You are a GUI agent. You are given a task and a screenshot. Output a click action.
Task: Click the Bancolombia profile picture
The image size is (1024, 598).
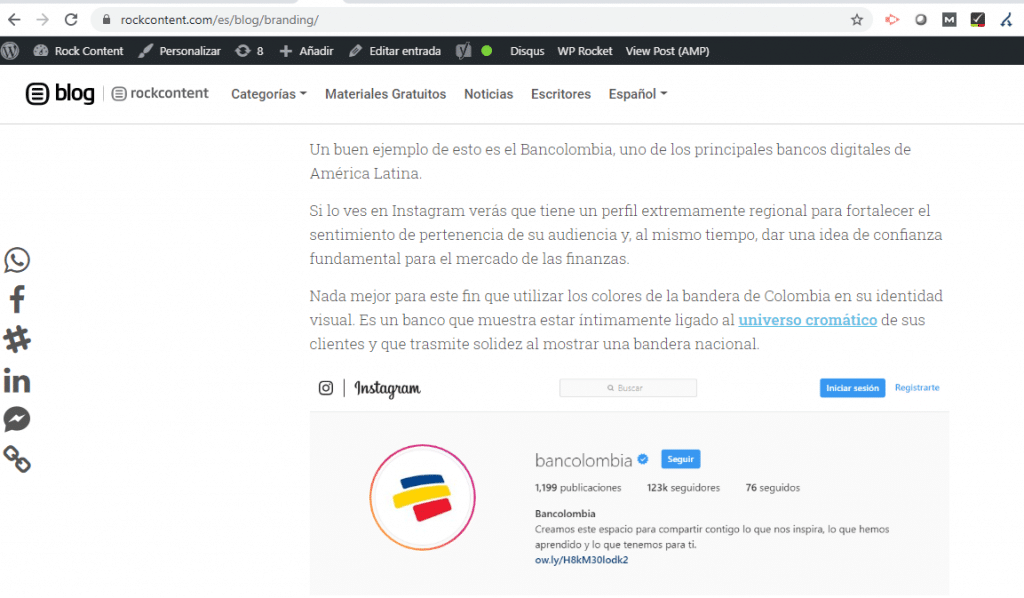pyautogui.click(x=422, y=497)
